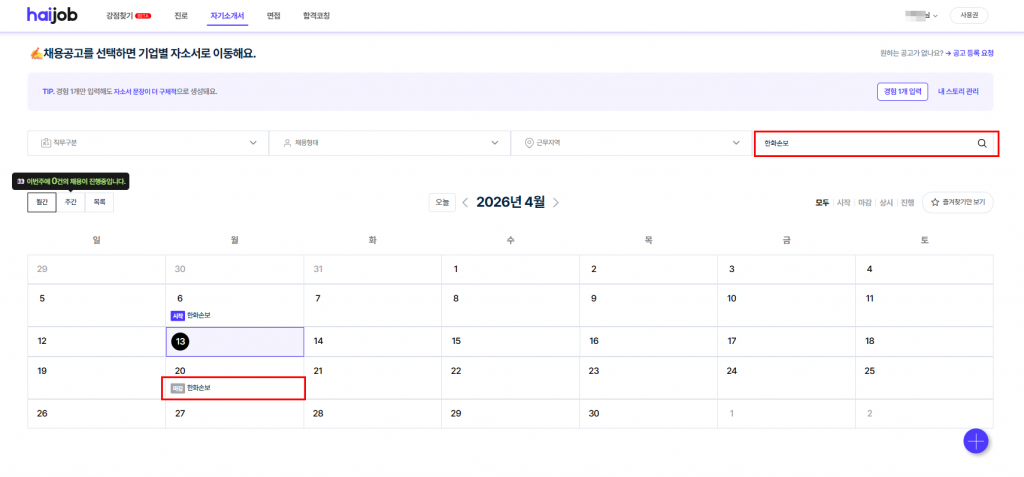Filter postings by 마감 status

click(865, 202)
